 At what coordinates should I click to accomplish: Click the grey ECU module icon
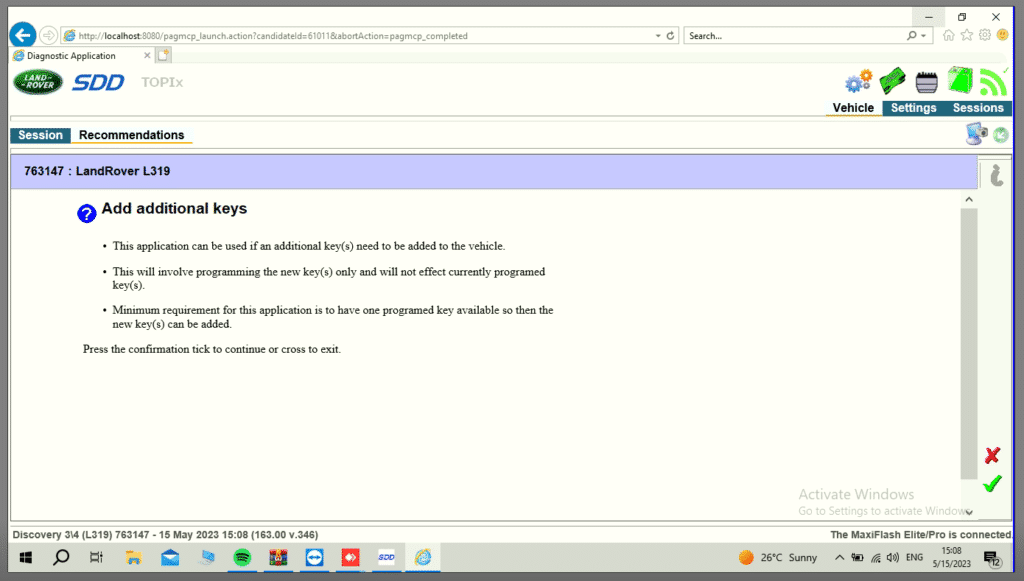(927, 82)
